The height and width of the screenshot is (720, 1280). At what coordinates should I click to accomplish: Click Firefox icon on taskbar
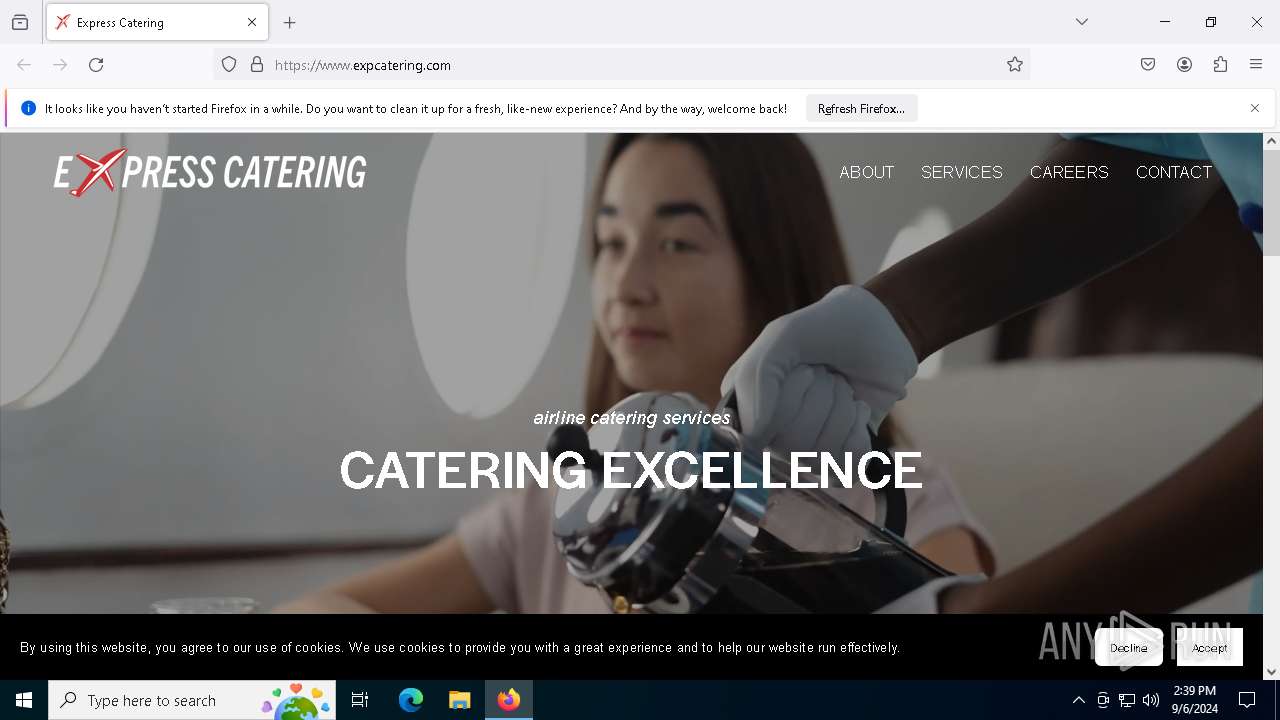[x=509, y=700]
